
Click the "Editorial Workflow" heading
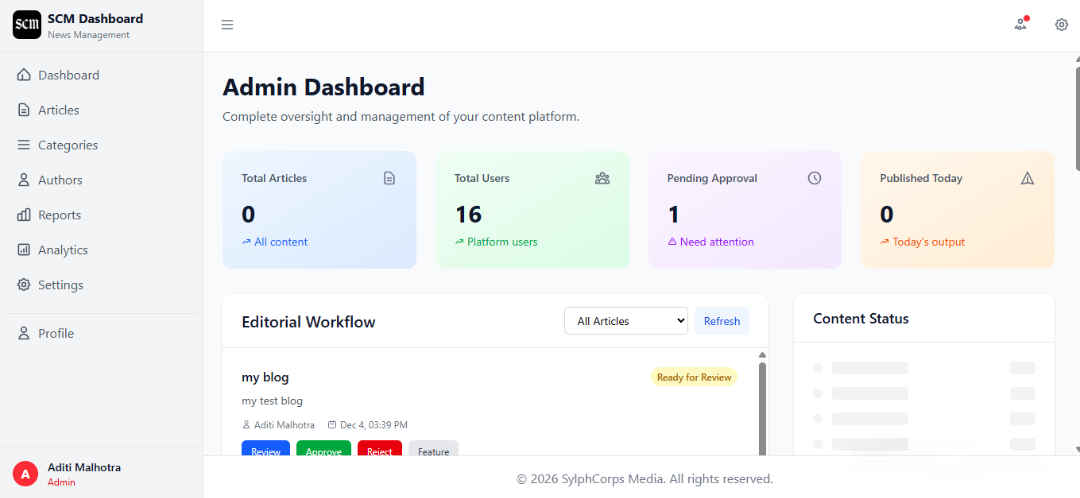309,322
